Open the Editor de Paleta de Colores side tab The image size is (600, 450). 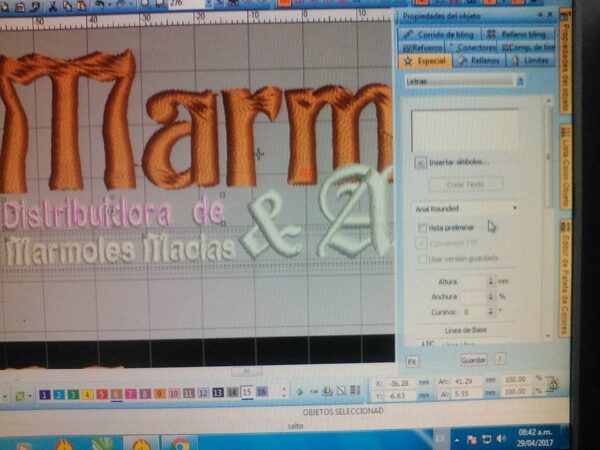[565, 278]
